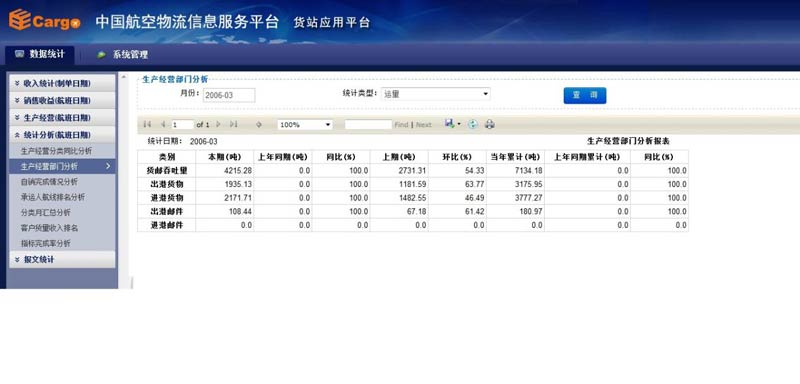Click the 货邮吞吐量 row label
The width and height of the screenshot is (800, 384).
point(166,171)
